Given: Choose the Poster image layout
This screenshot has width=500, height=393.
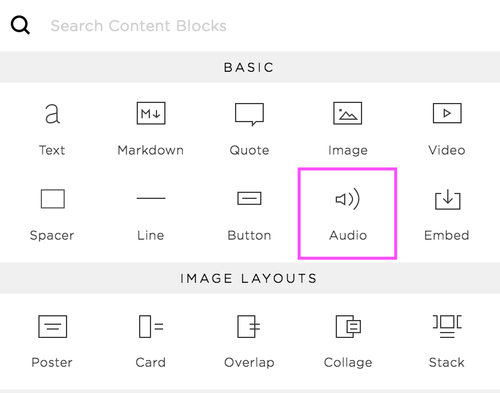Looking at the screenshot, I should point(52,342).
